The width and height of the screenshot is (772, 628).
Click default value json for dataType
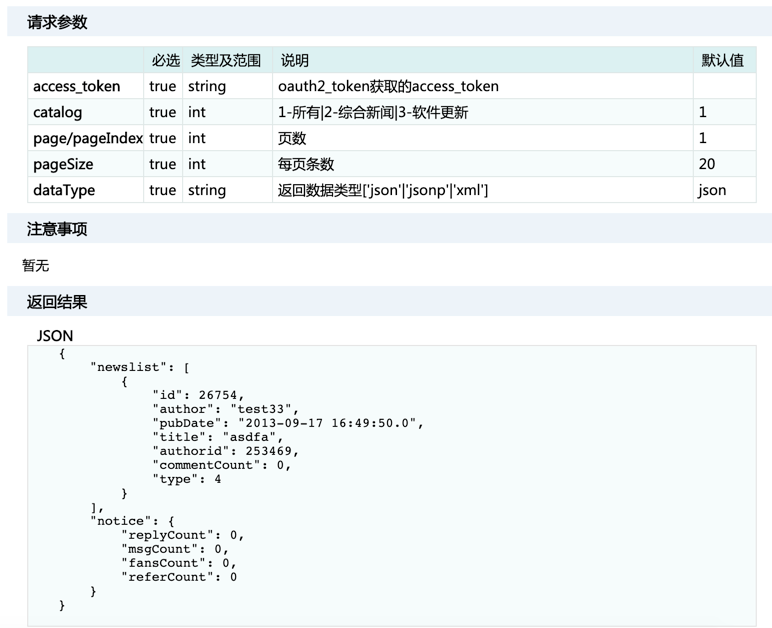[x=712, y=190]
